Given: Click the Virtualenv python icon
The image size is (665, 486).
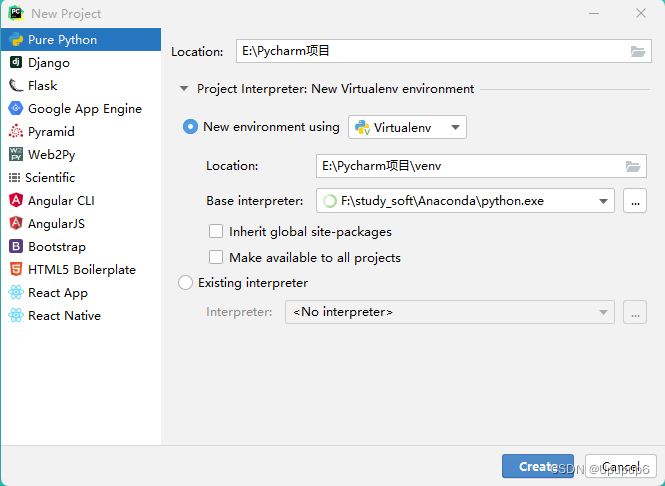Looking at the screenshot, I should (362, 127).
